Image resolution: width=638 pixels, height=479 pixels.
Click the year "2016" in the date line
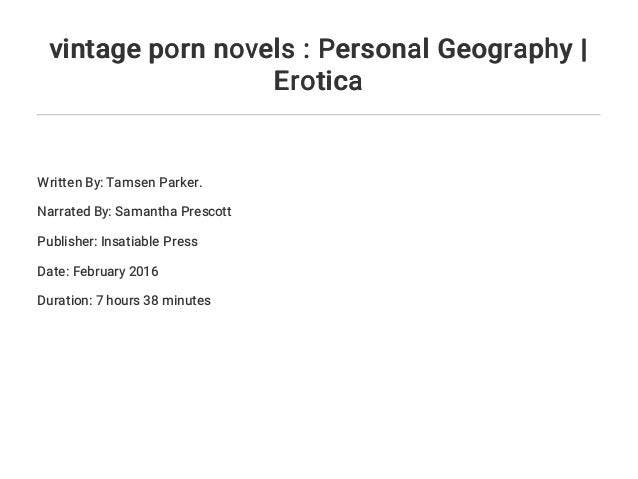tap(144, 271)
